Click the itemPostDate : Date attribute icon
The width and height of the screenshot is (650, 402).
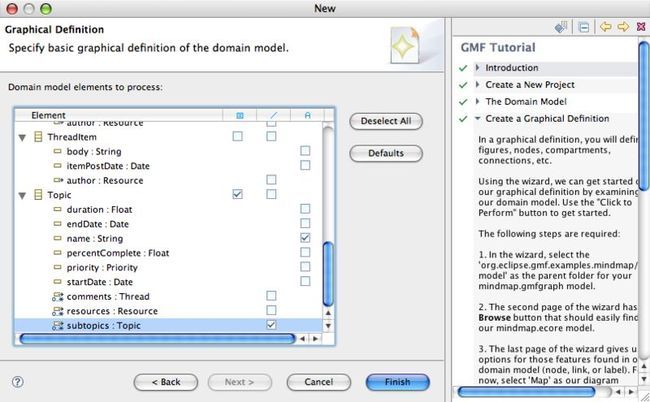(x=58, y=166)
